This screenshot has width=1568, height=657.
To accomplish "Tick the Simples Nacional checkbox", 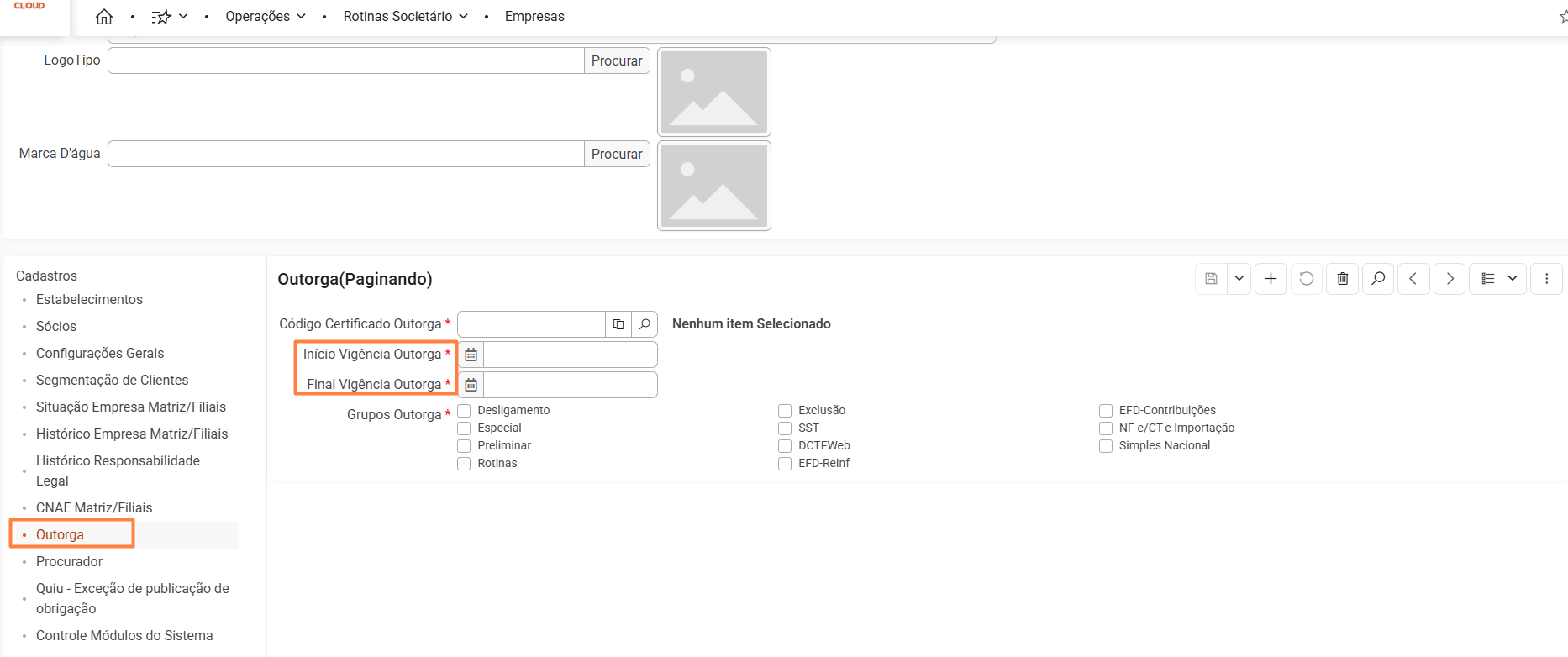I will coord(1106,446).
